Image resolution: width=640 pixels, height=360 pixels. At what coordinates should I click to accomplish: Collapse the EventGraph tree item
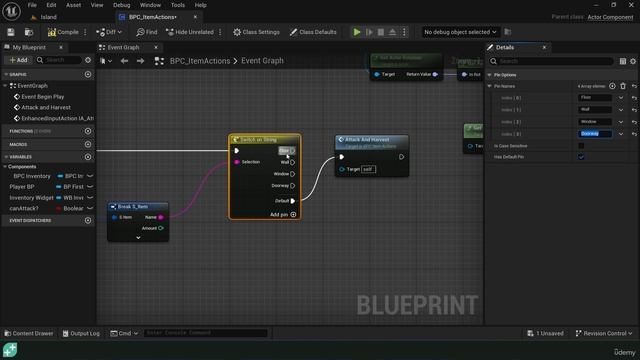tap(5, 86)
